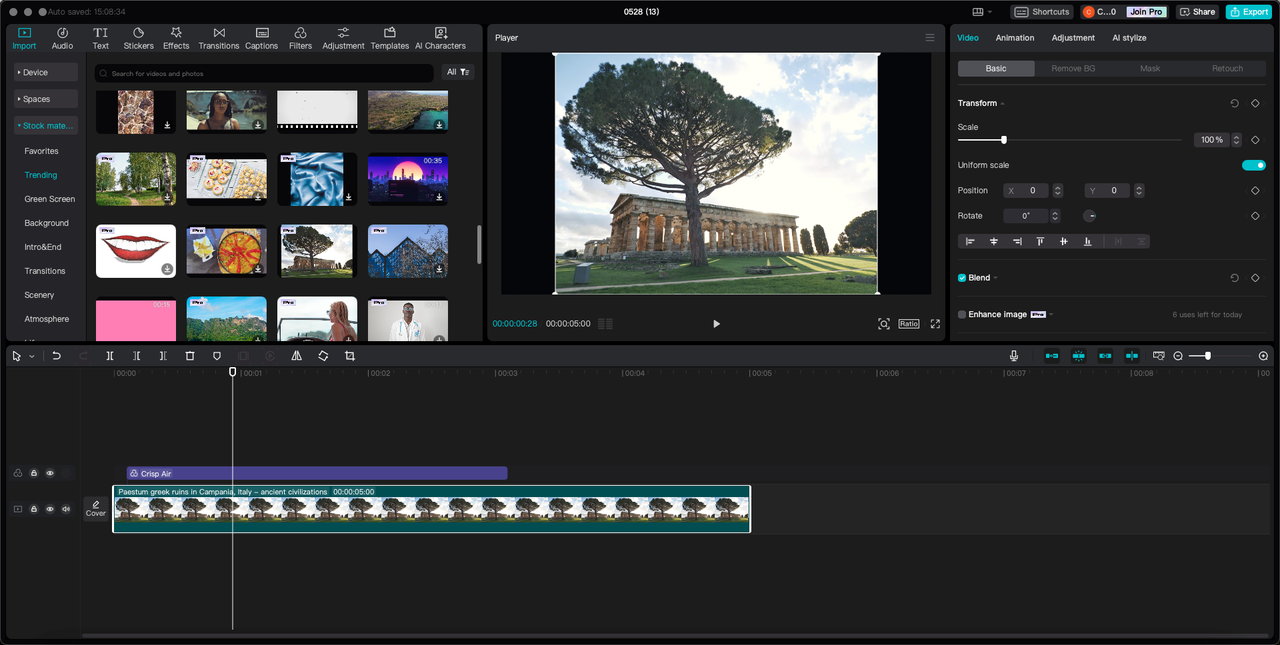The width and height of the screenshot is (1280, 645).
Task: Switch to the Adjustment tab in right panel
Action: (x=1073, y=38)
